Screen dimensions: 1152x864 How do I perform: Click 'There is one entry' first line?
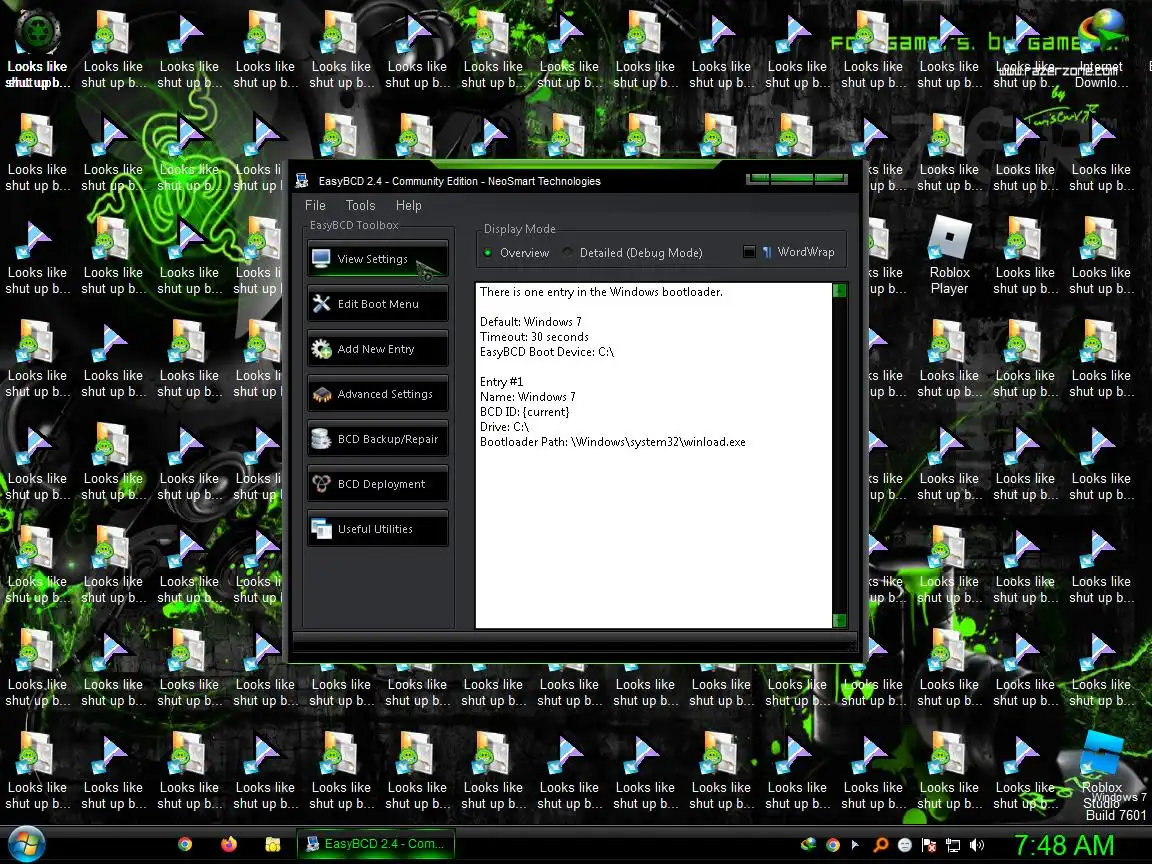click(601, 292)
